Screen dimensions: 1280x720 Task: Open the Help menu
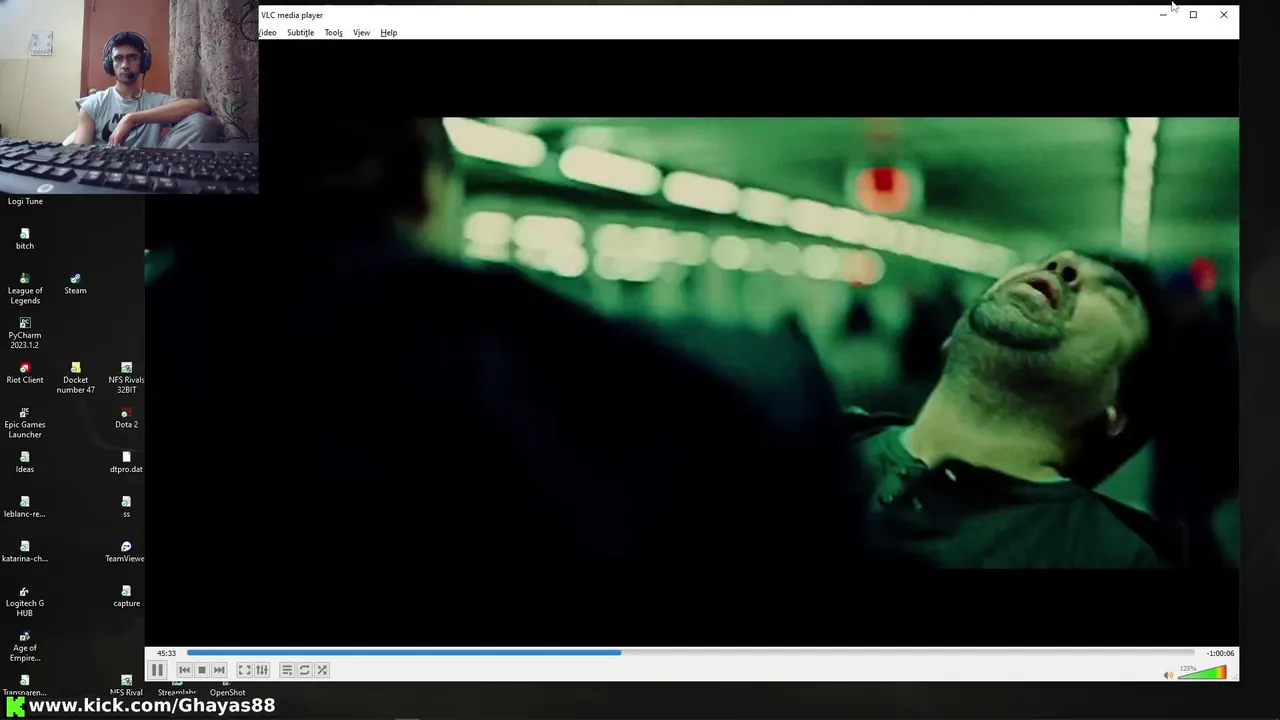click(x=388, y=33)
